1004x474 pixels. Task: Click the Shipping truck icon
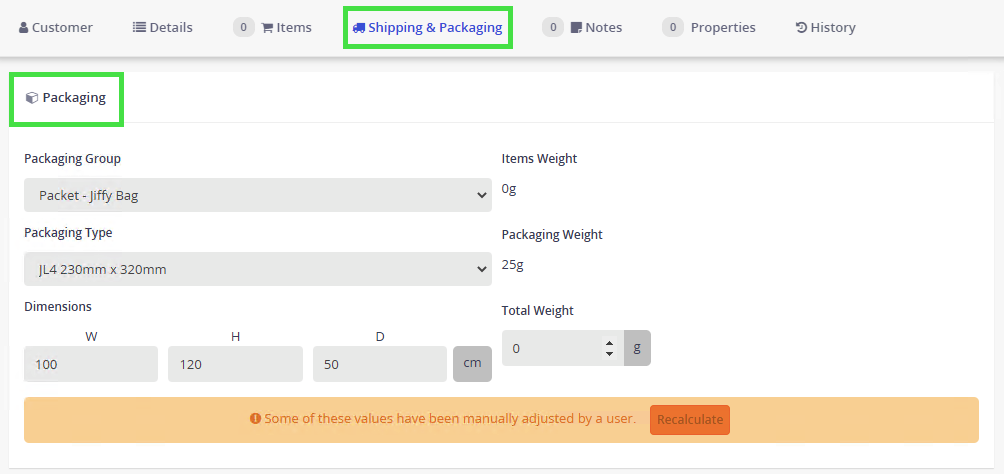(x=359, y=28)
